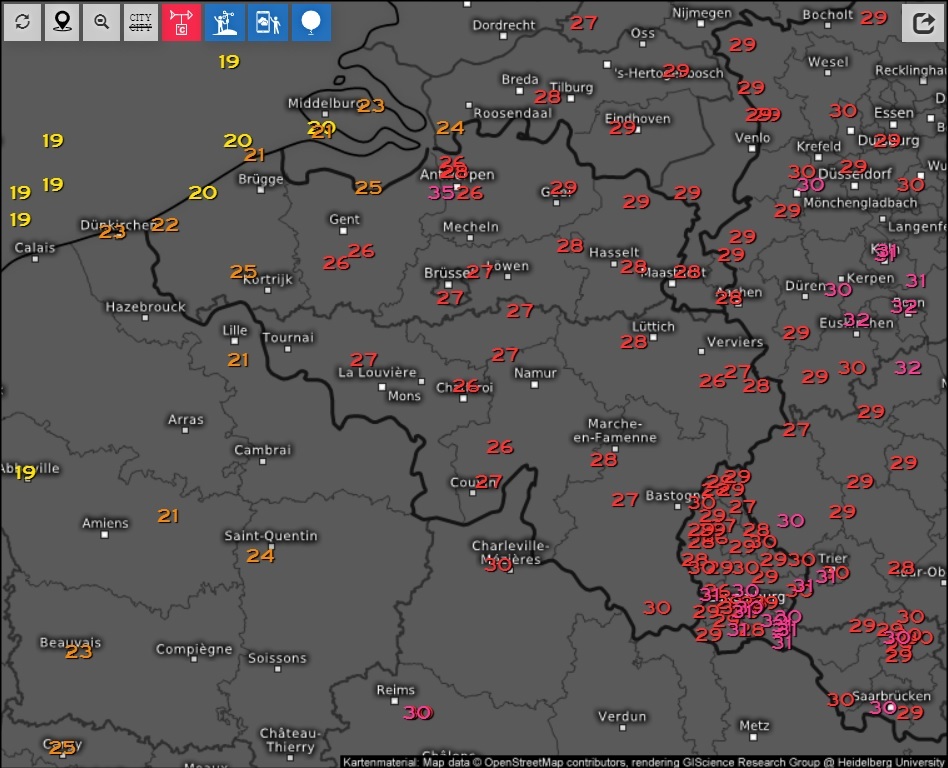948x768 pixels.
Task: Click the 28 value near Marche-en-Famenne
Action: tap(603, 460)
